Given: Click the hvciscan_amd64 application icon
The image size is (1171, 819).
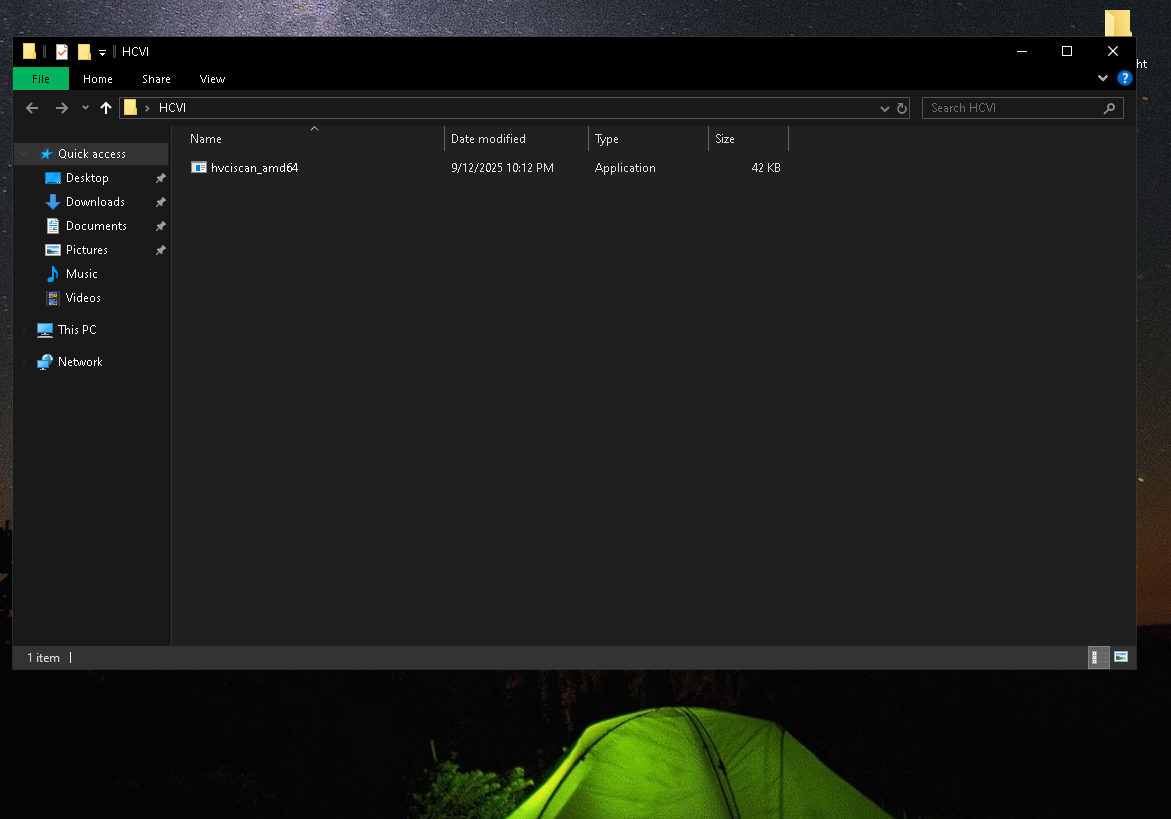Looking at the screenshot, I should [x=199, y=167].
